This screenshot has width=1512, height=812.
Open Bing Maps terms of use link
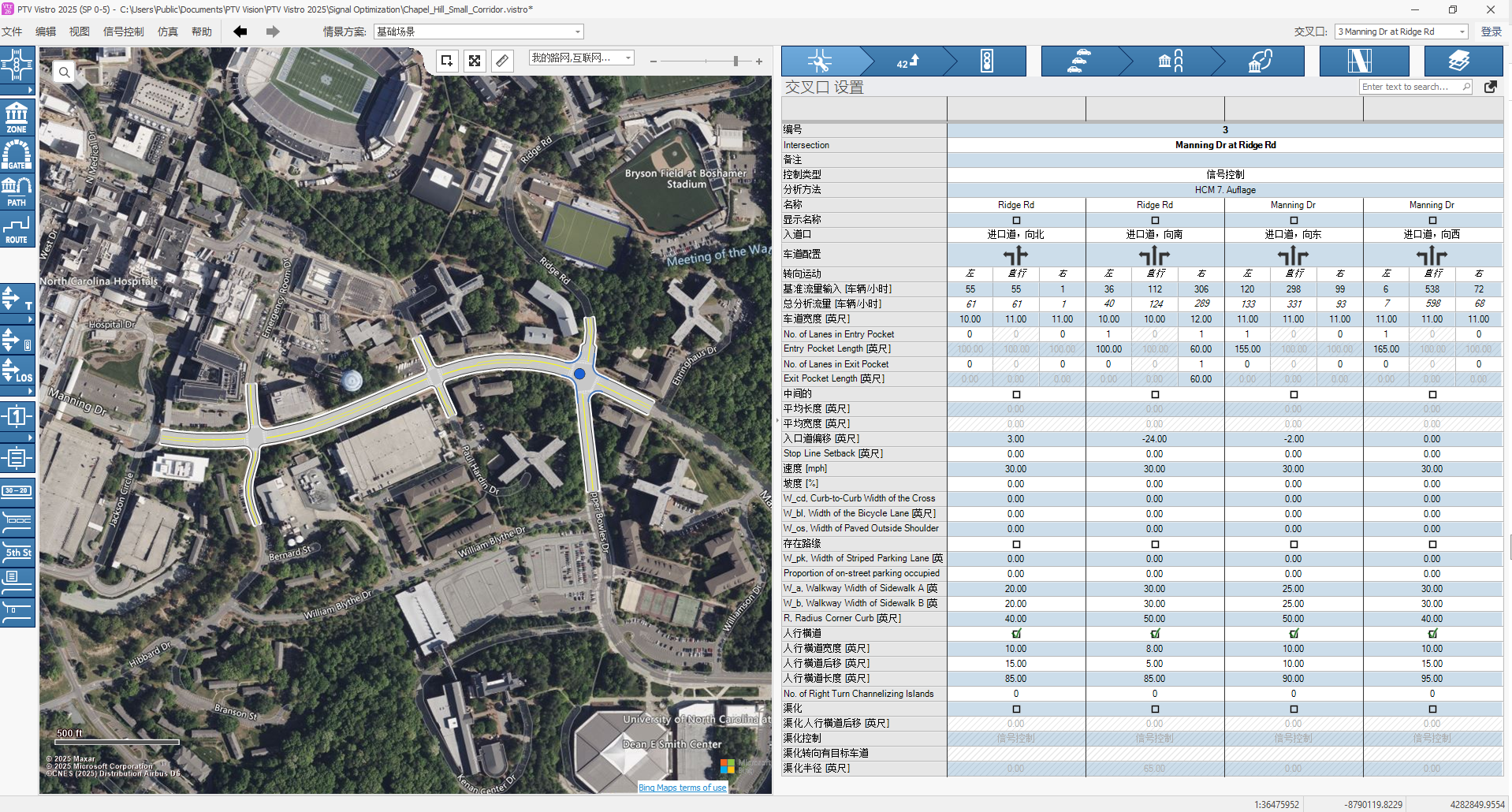pyautogui.click(x=683, y=788)
